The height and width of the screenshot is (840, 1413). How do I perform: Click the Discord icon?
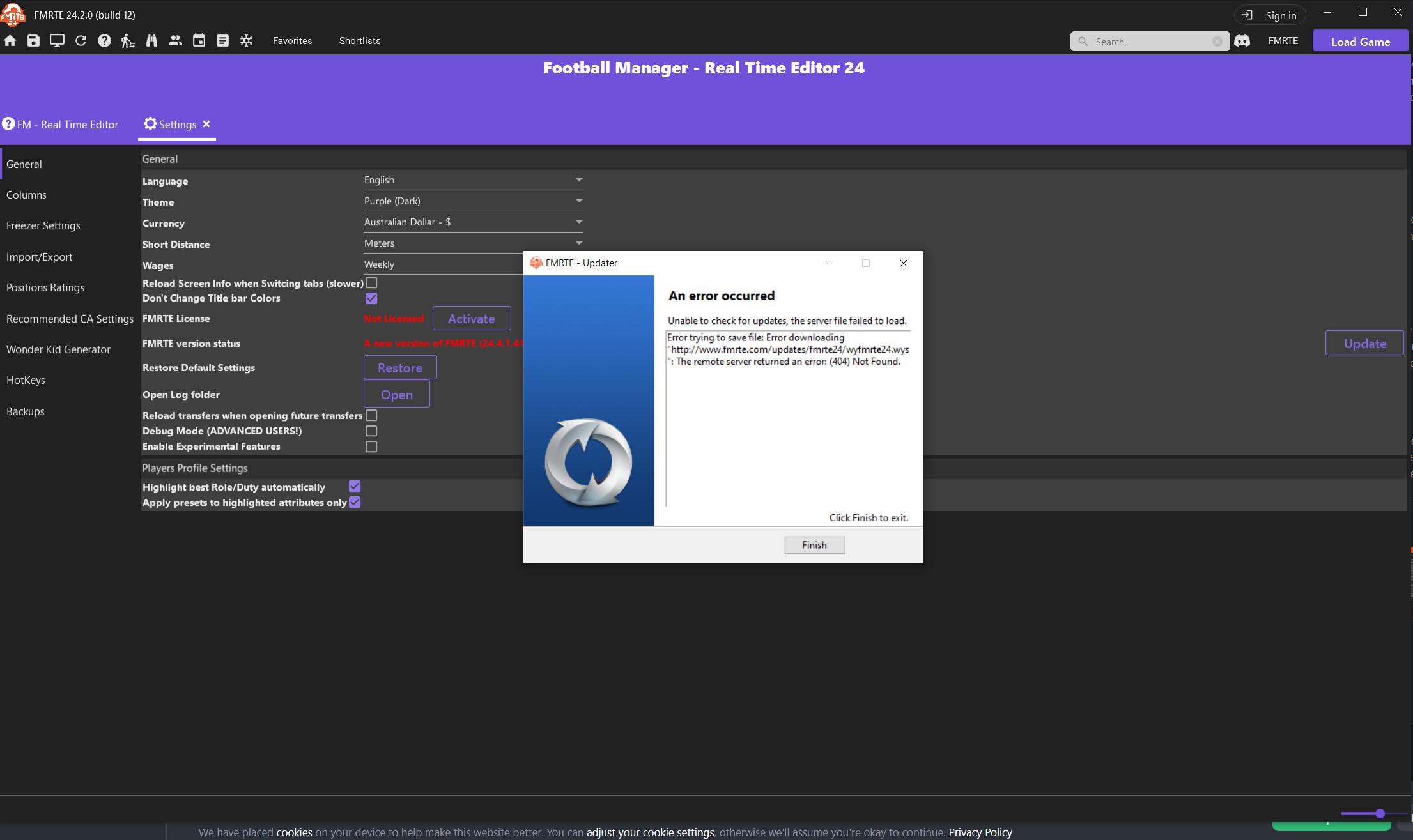(x=1242, y=41)
